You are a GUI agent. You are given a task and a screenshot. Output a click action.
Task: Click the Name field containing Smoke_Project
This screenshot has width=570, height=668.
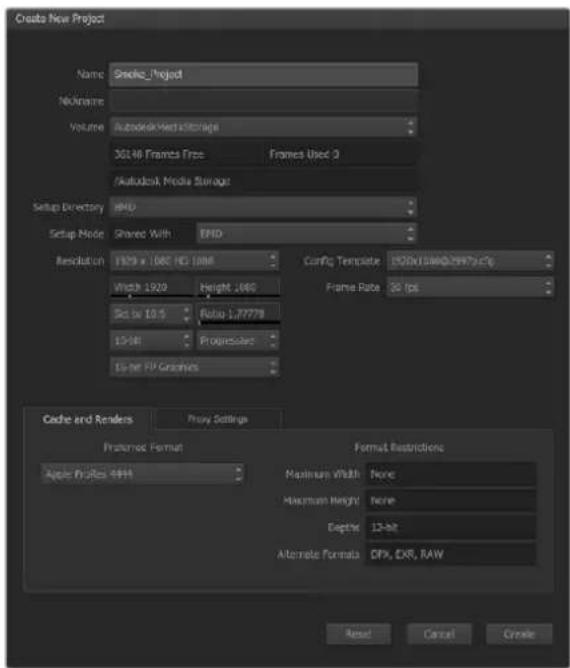point(263,75)
